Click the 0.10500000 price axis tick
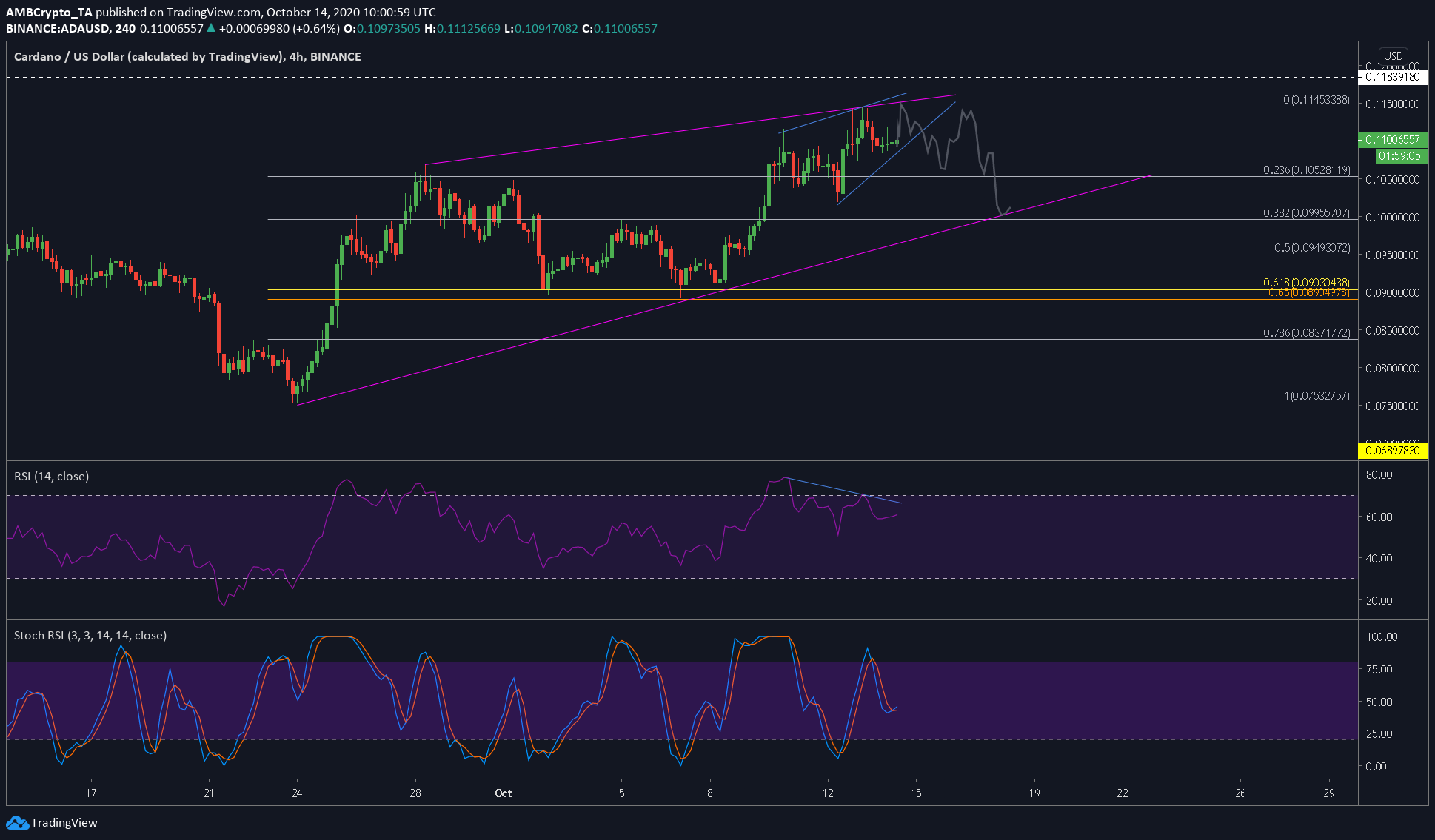 pyautogui.click(x=1392, y=180)
